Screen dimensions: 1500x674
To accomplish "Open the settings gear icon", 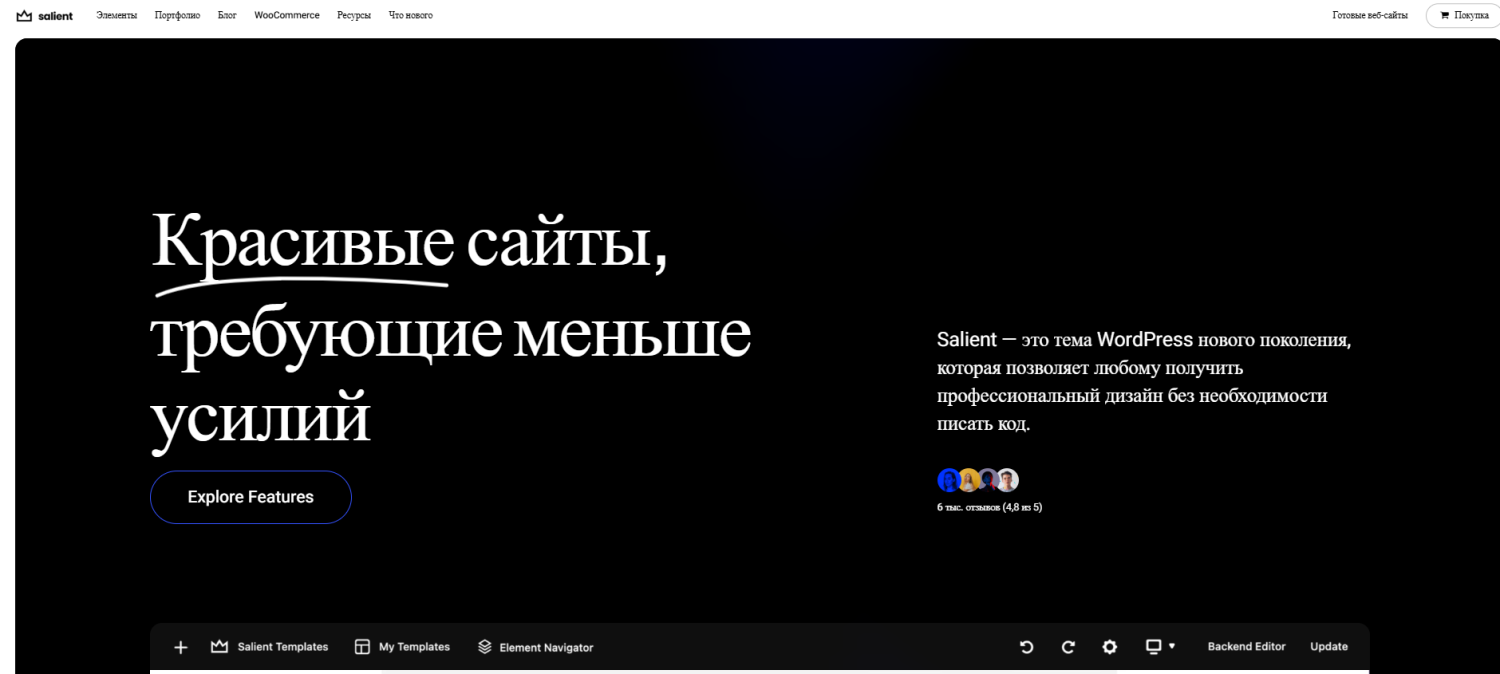I will pyautogui.click(x=1109, y=647).
